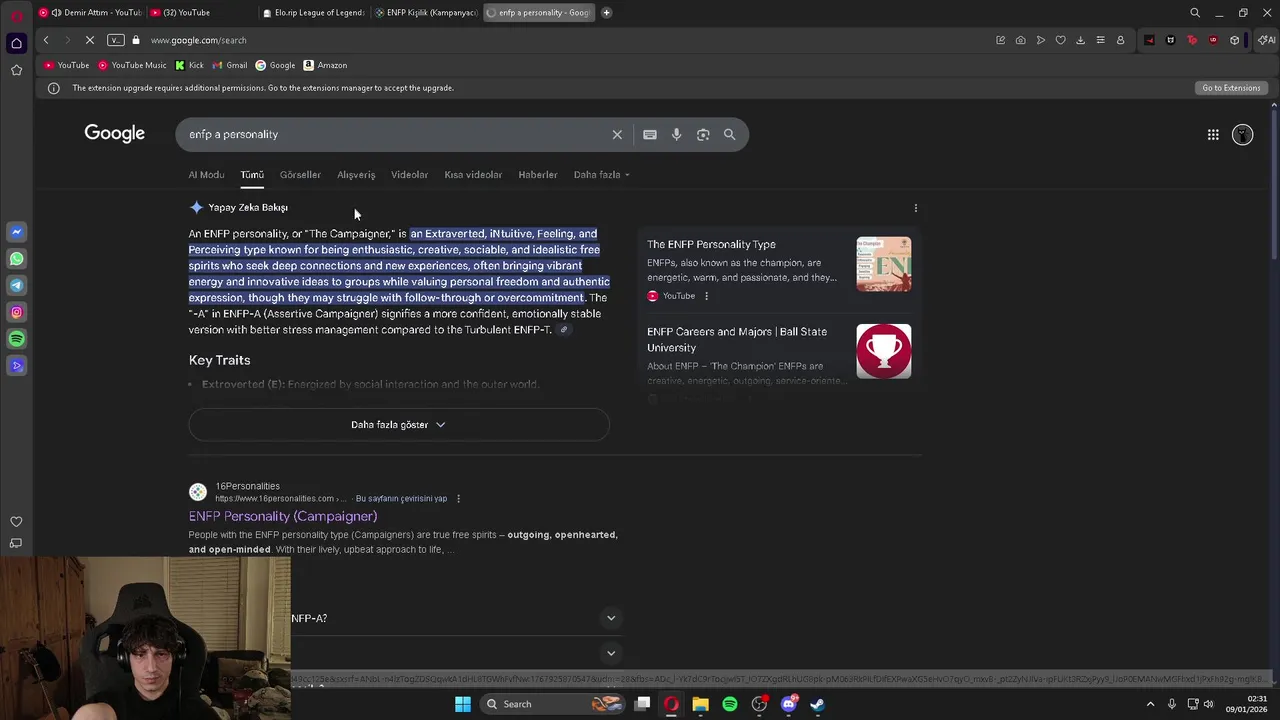This screenshot has width=1280, height=720.
Task: Open the Amazon bookmark
Action: pyautogui.click(x=325, y=66)
